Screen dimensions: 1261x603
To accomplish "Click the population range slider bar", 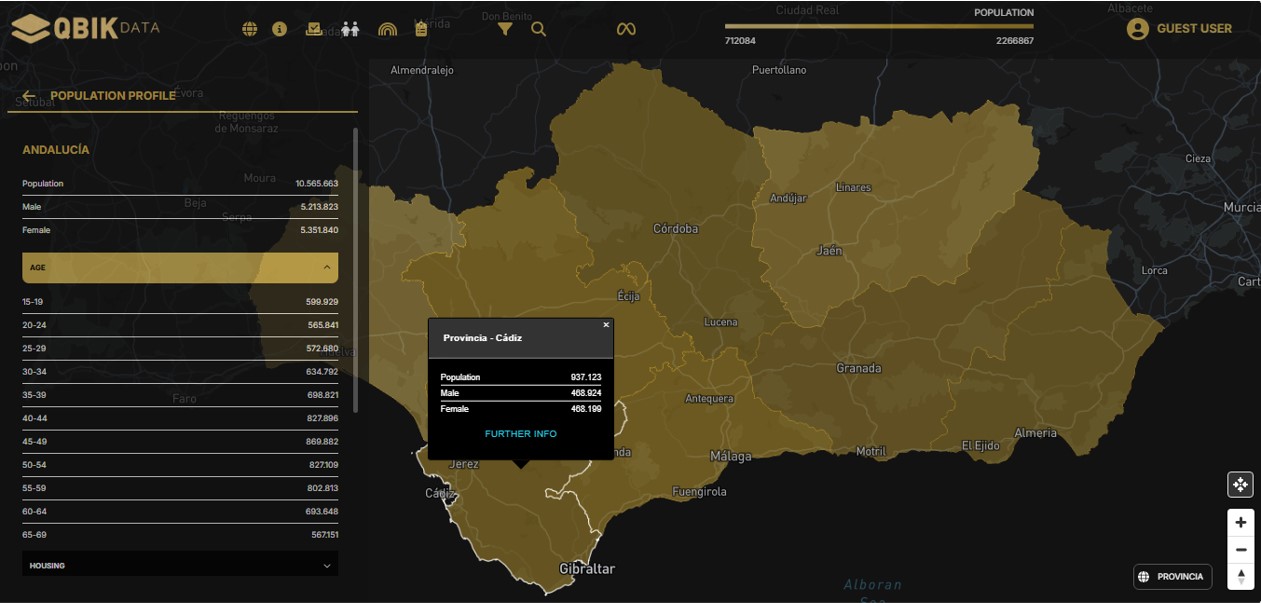I will (879, 26).
